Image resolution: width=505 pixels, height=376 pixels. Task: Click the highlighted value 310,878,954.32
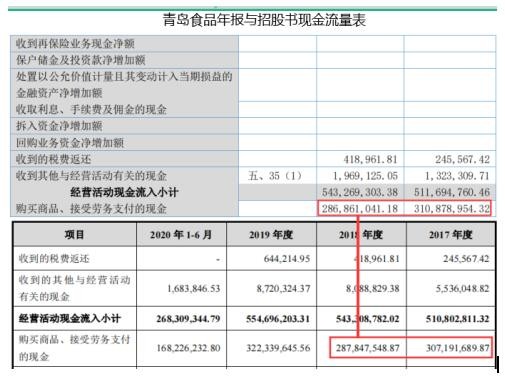point(452,209)
